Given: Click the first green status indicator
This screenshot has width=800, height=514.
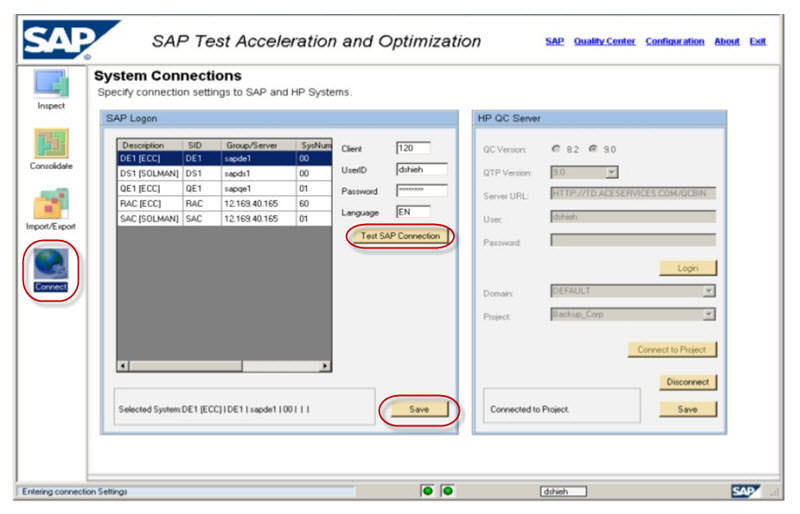Looking at the screenshot, I should pyautogui.click(x=427, y=491).
